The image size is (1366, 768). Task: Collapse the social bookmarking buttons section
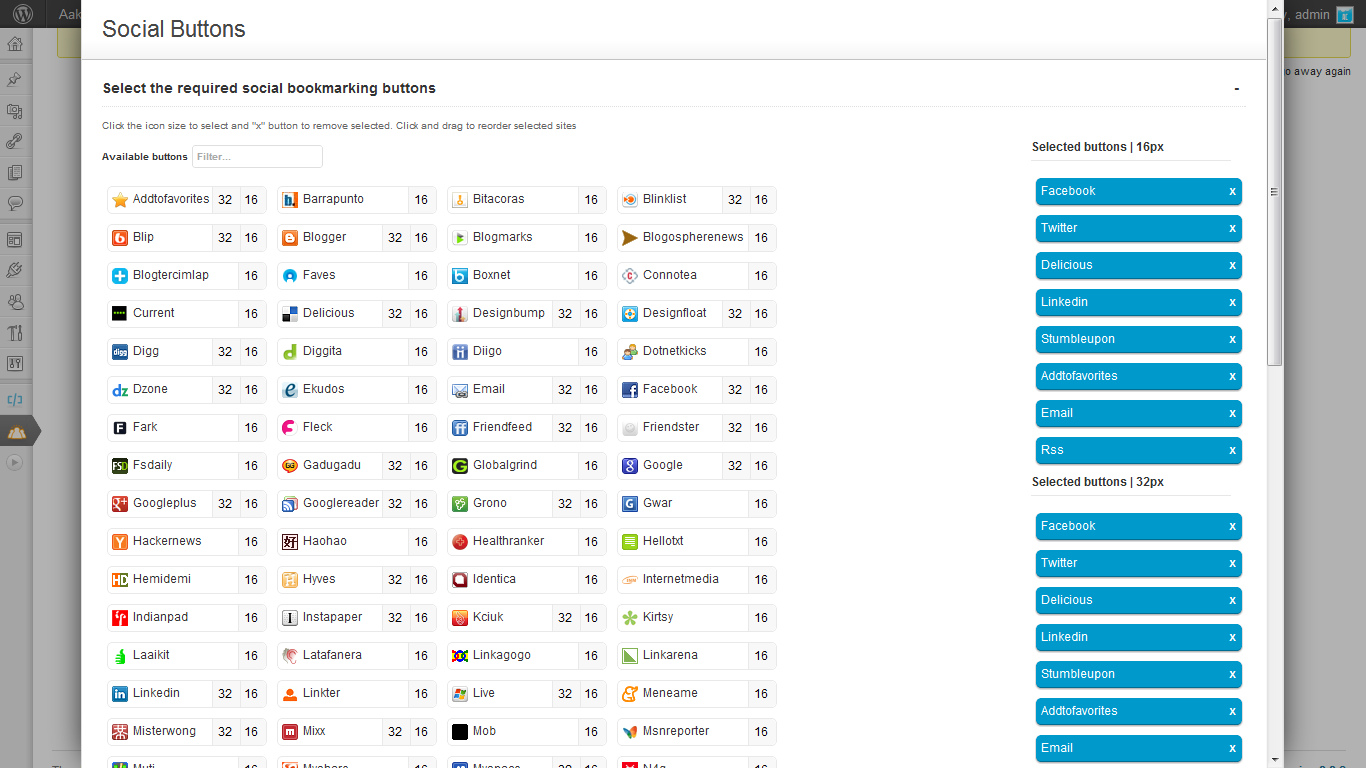(1237, 89)
